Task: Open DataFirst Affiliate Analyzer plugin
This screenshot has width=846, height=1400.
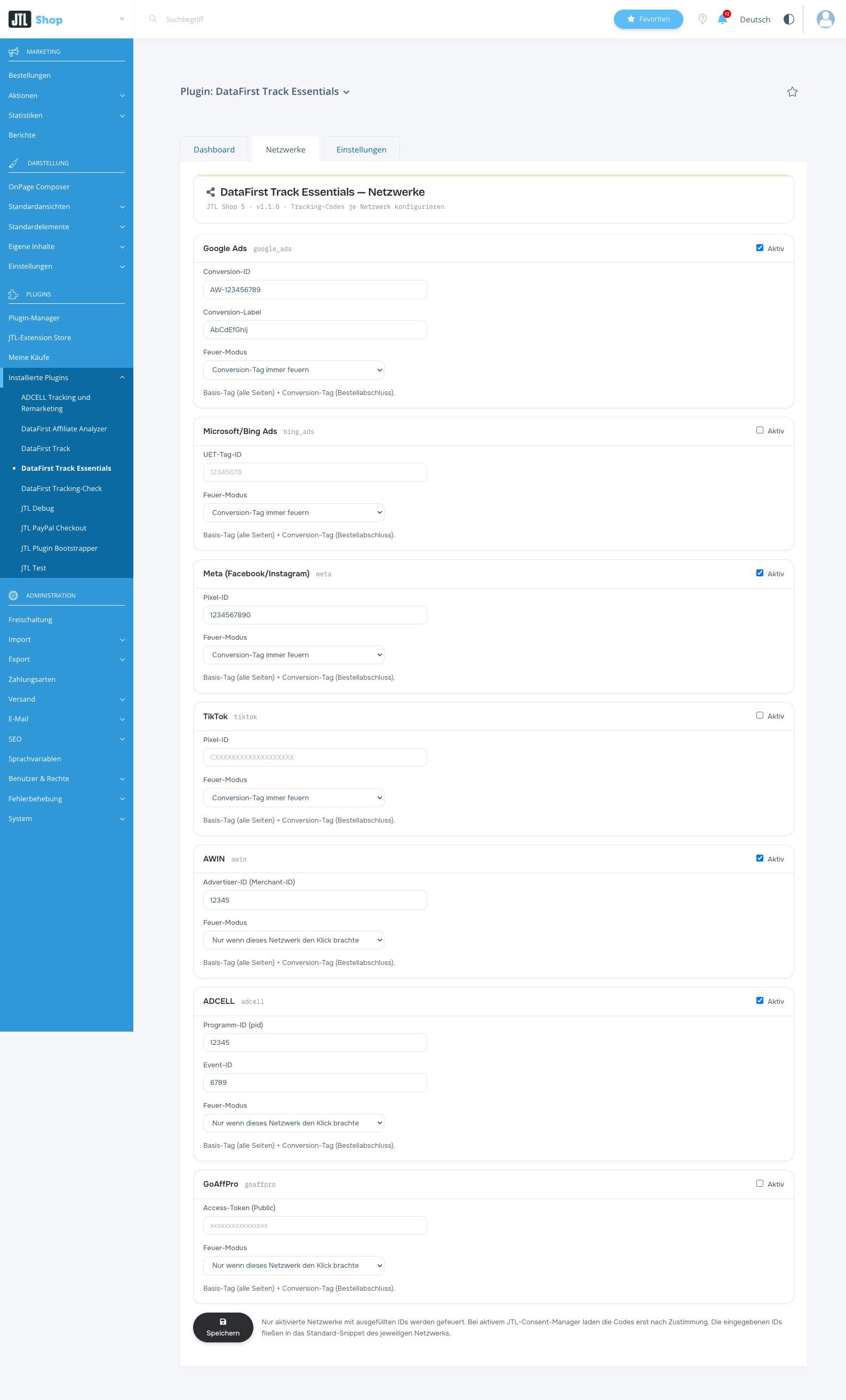Action: [x=63, y=429]
